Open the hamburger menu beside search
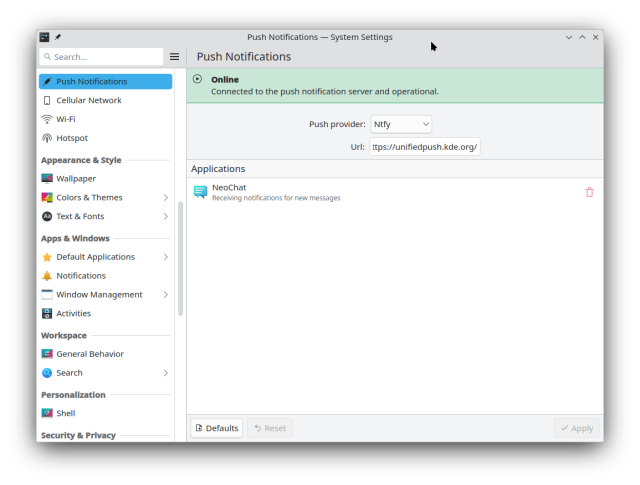Screen dimensions: 640x485 click(174, 57)
